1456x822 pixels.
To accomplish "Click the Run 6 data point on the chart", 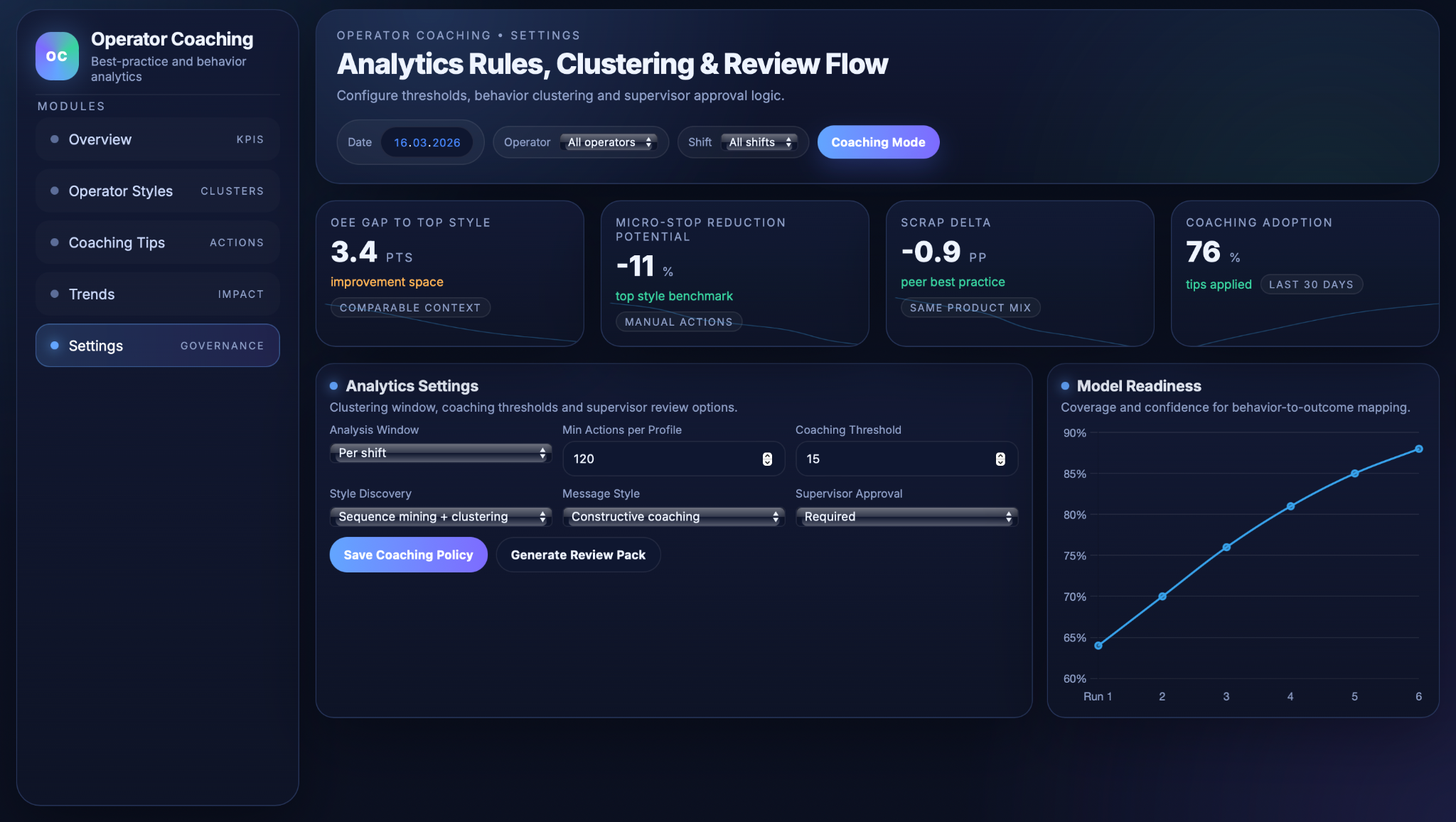I will point(1418,449).
